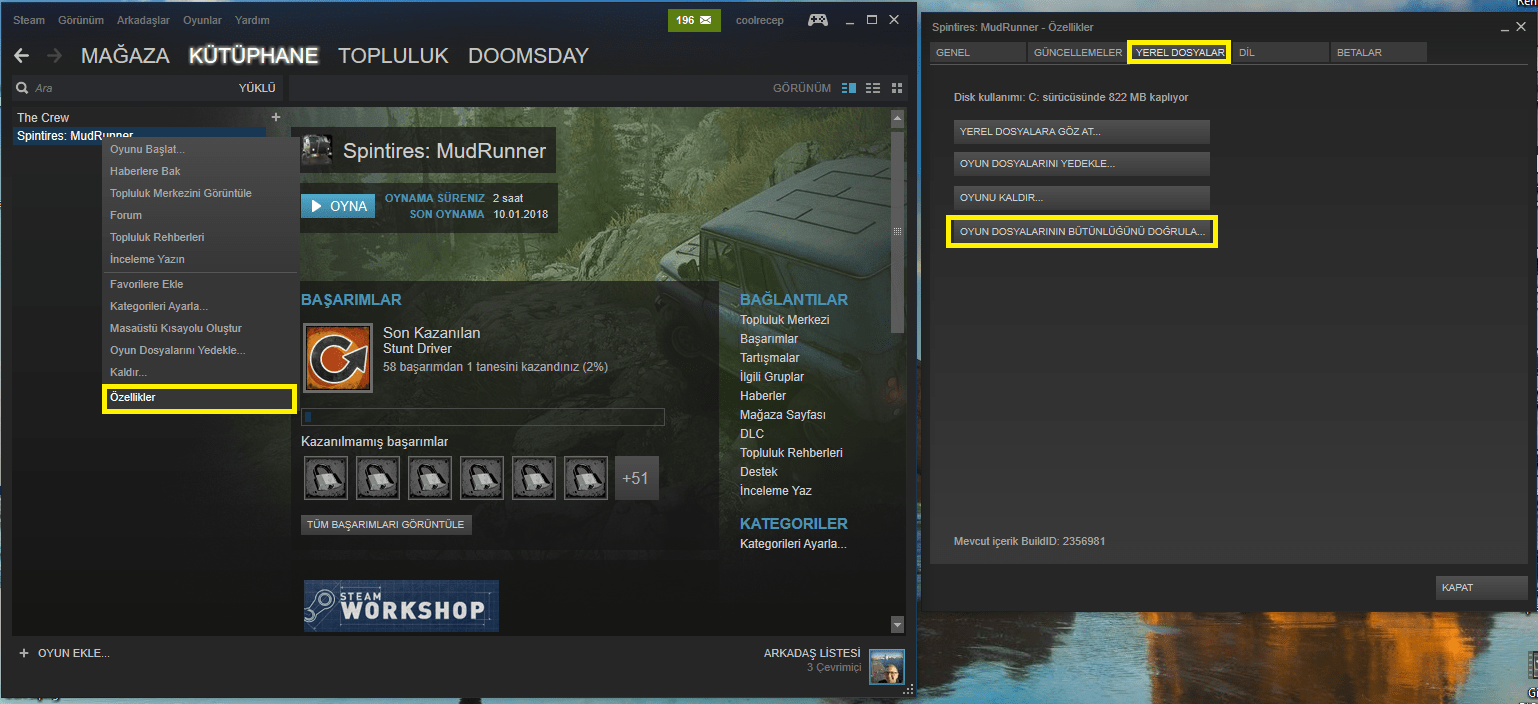Go to the KÜTÜPHANE section
1538x704 pixels.
254,56
